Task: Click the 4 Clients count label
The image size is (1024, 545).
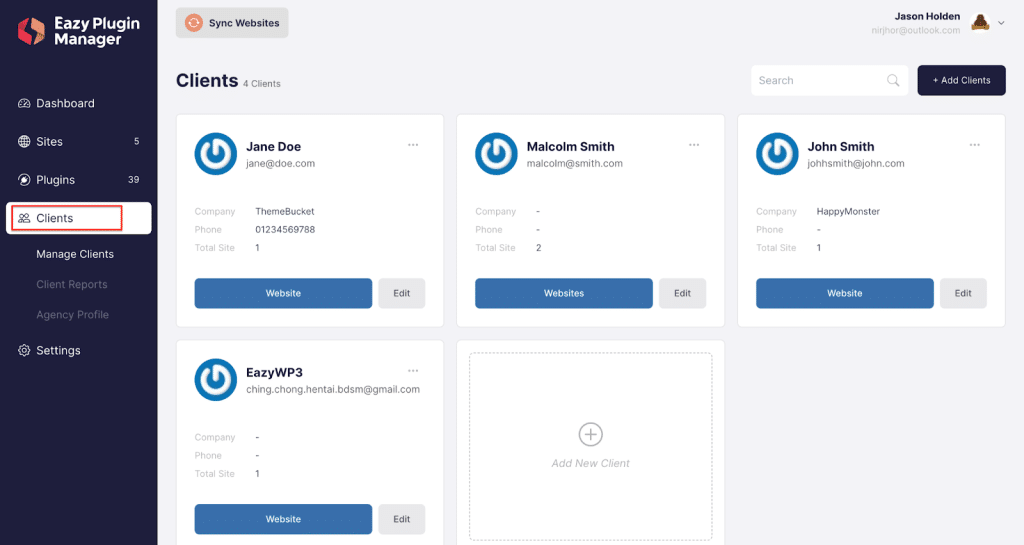Action: 262,84
